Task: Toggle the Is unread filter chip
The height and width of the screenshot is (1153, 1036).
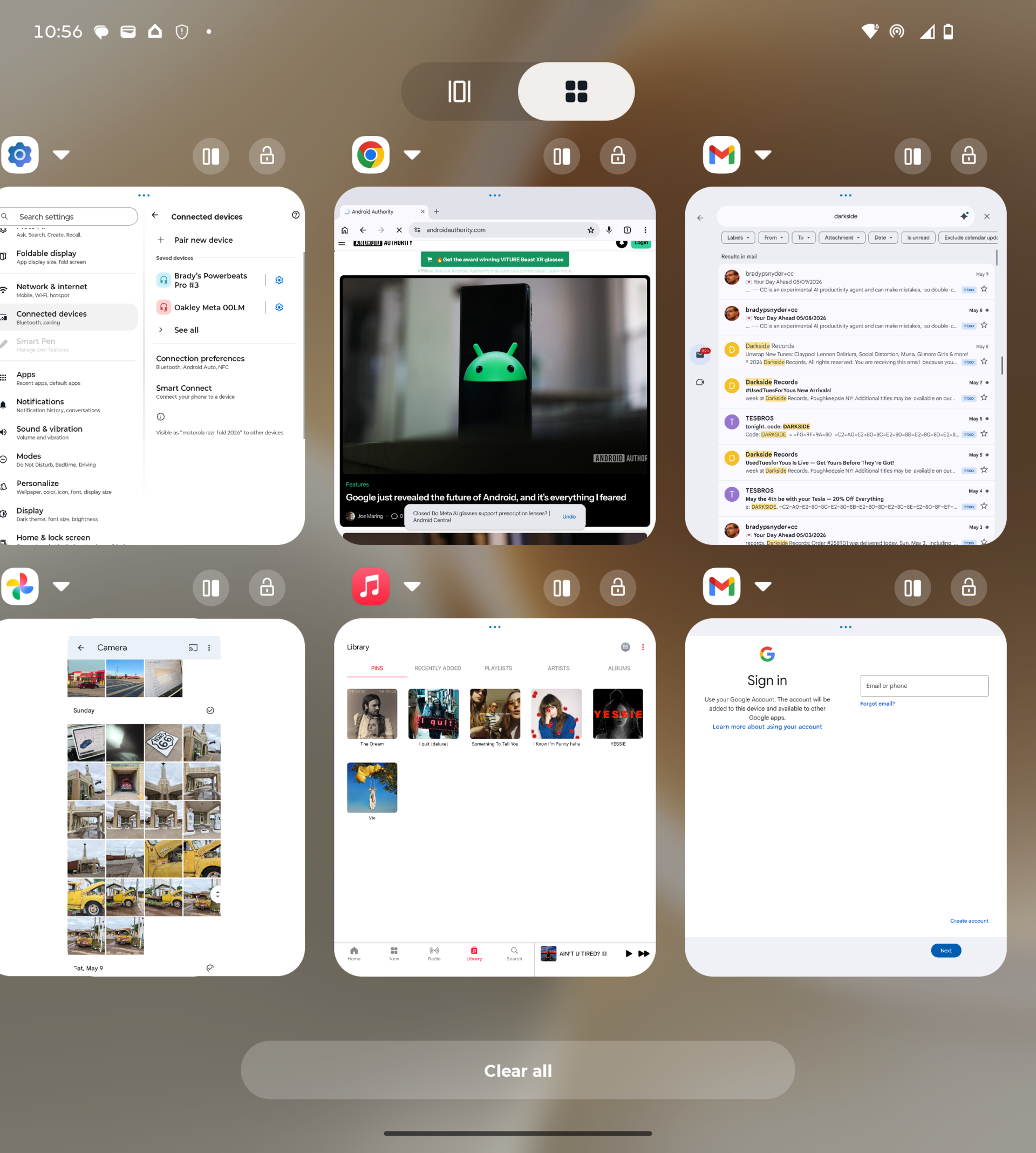Action: pyautogui.click(x=918, y=238)
